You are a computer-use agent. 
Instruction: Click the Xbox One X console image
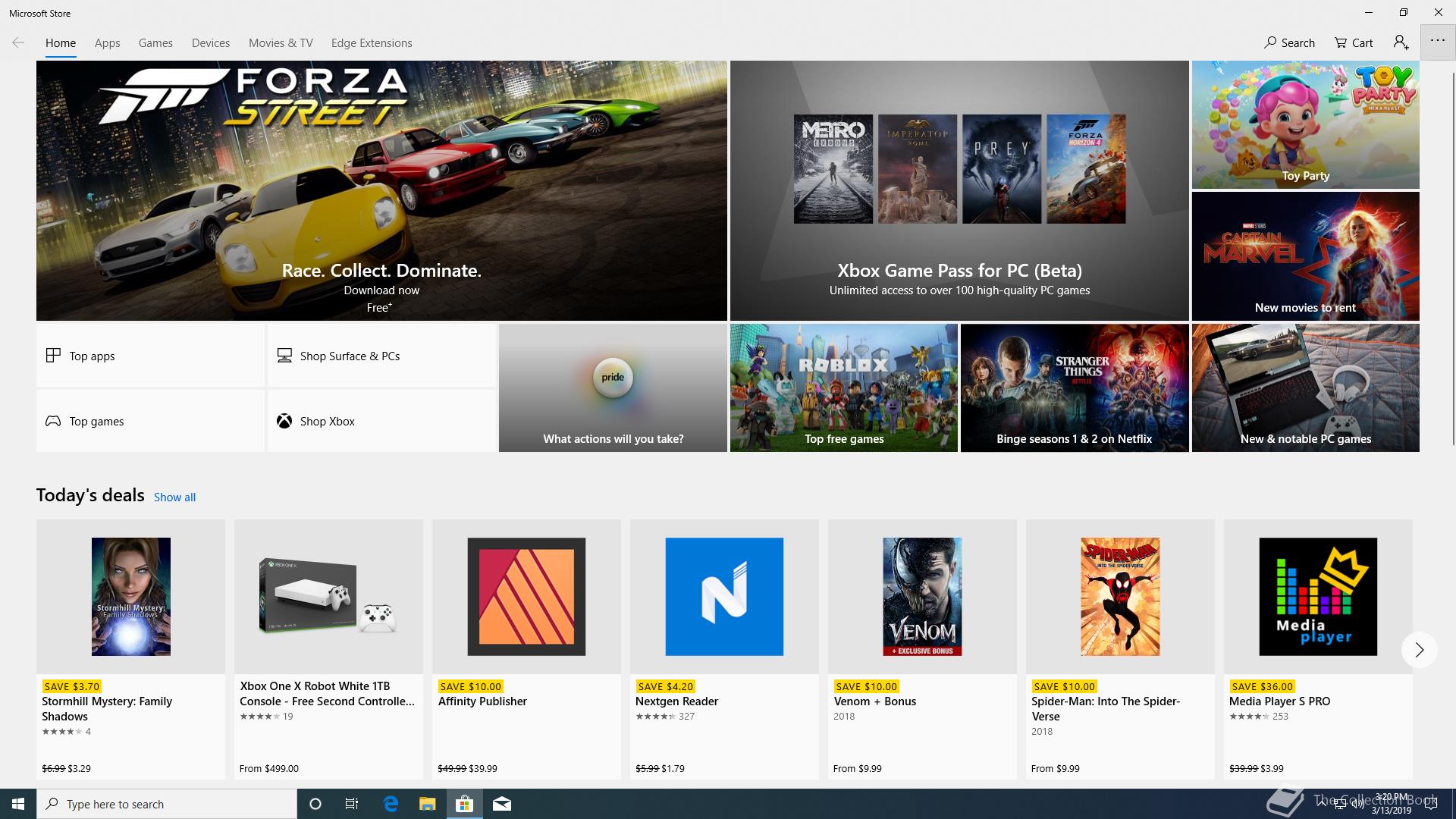click(x=328, y=597)
